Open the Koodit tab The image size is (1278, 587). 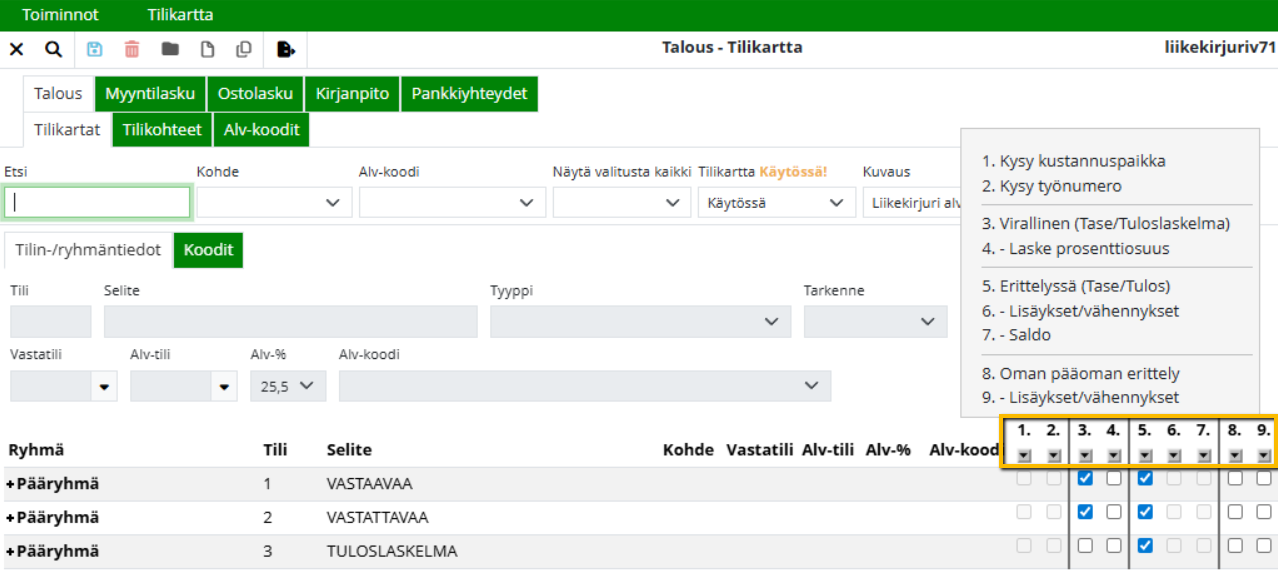pyautogui.click(x=208, y=250)
